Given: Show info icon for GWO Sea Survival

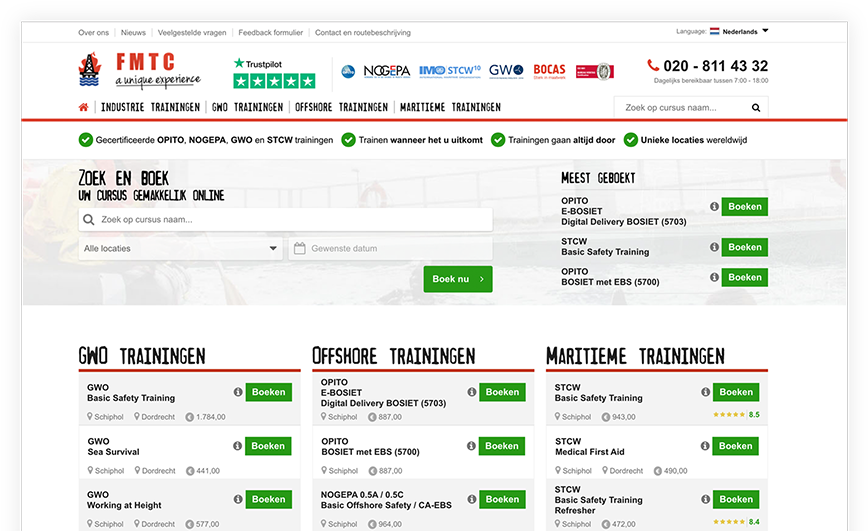Looking at the screenshot, I should pyautogui.click(x=238, y=446).
